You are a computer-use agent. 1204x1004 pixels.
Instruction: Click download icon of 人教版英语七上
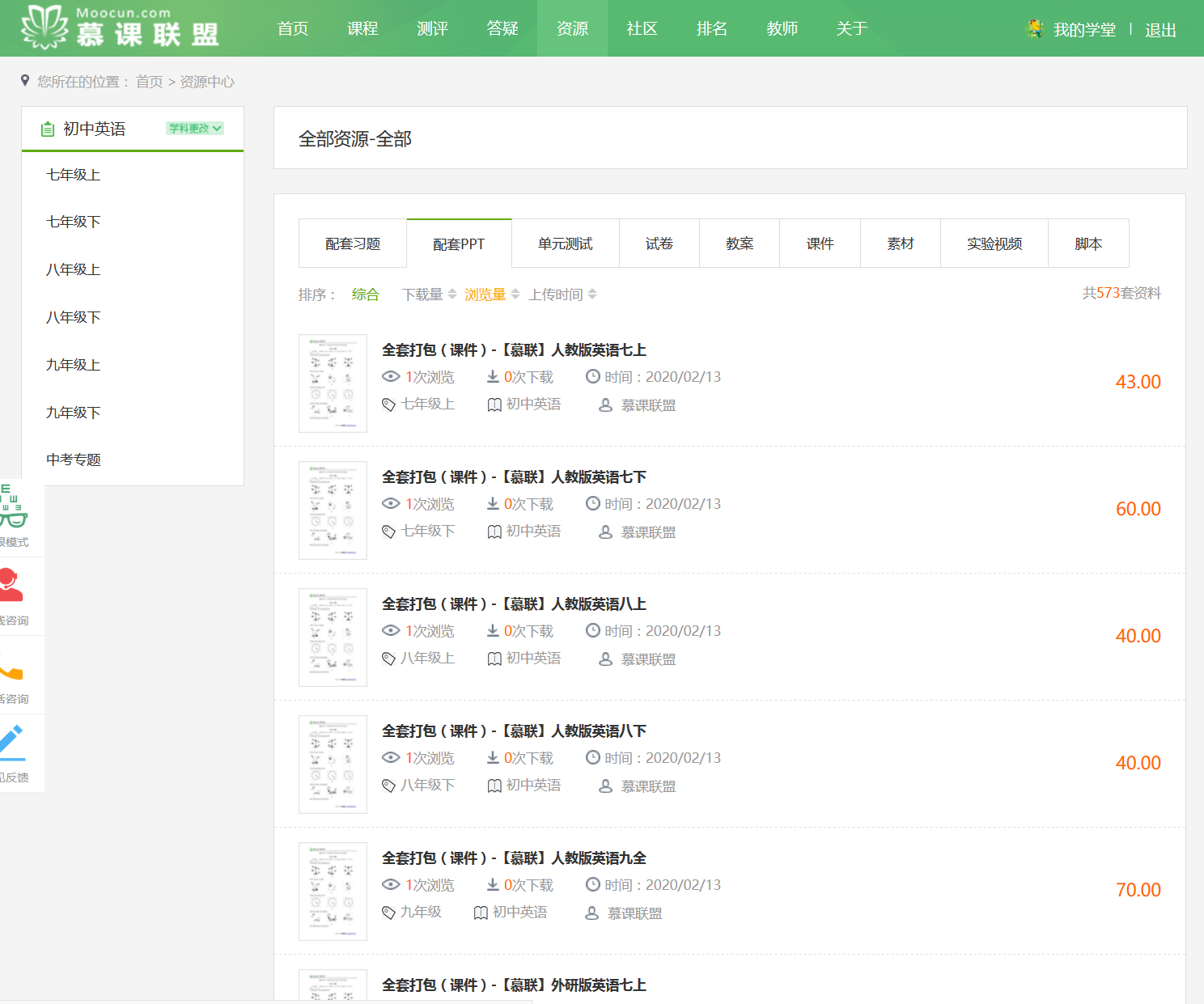493,376
